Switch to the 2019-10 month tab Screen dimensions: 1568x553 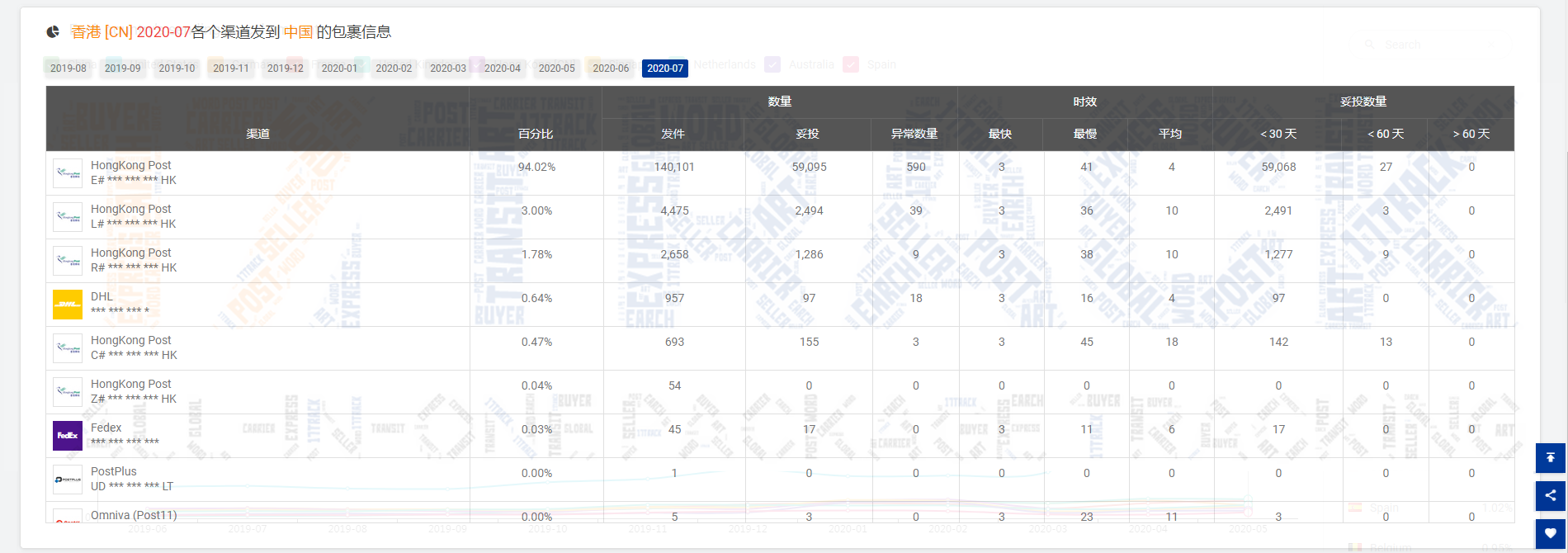177,69
